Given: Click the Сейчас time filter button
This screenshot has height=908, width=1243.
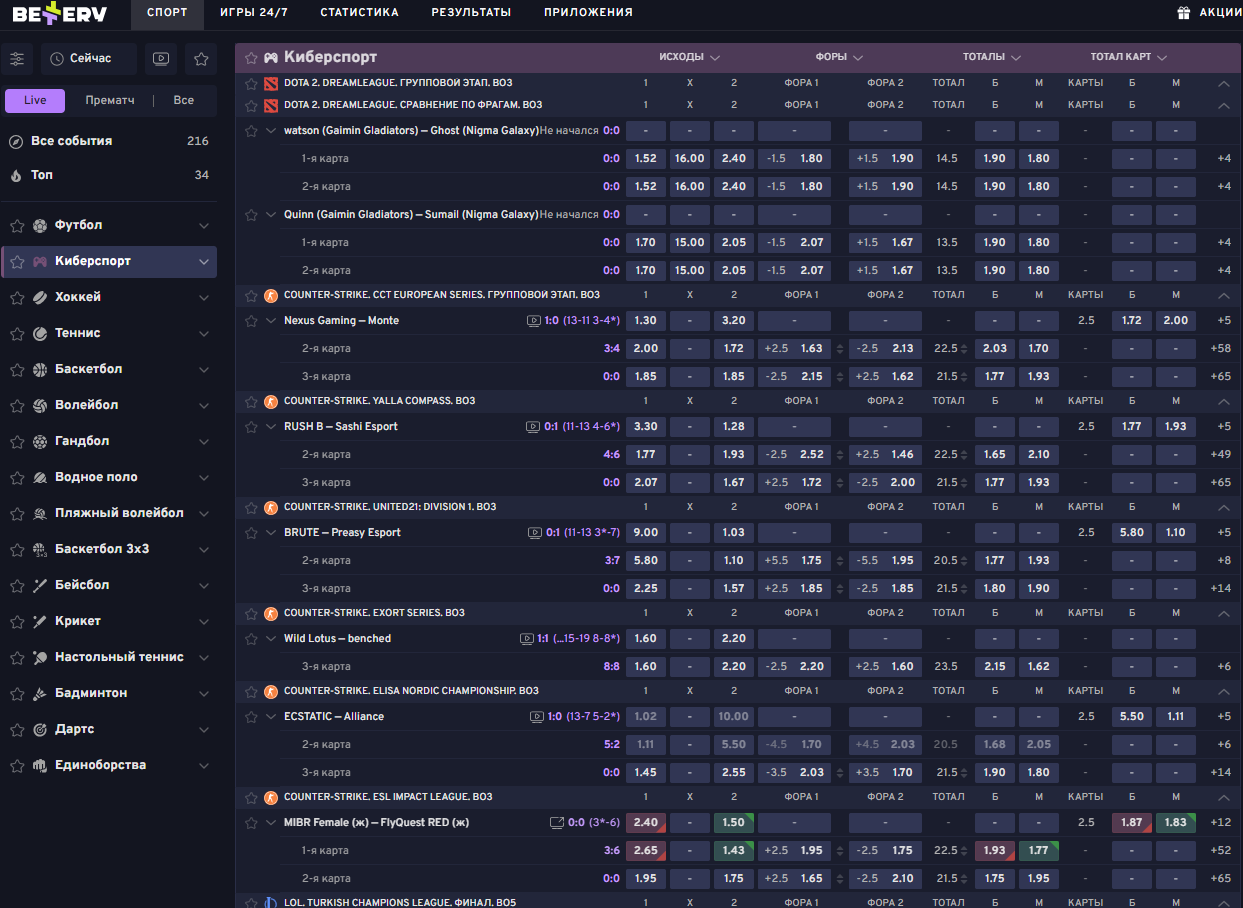Looking at the screenshot, I should (x=89, y=59).
